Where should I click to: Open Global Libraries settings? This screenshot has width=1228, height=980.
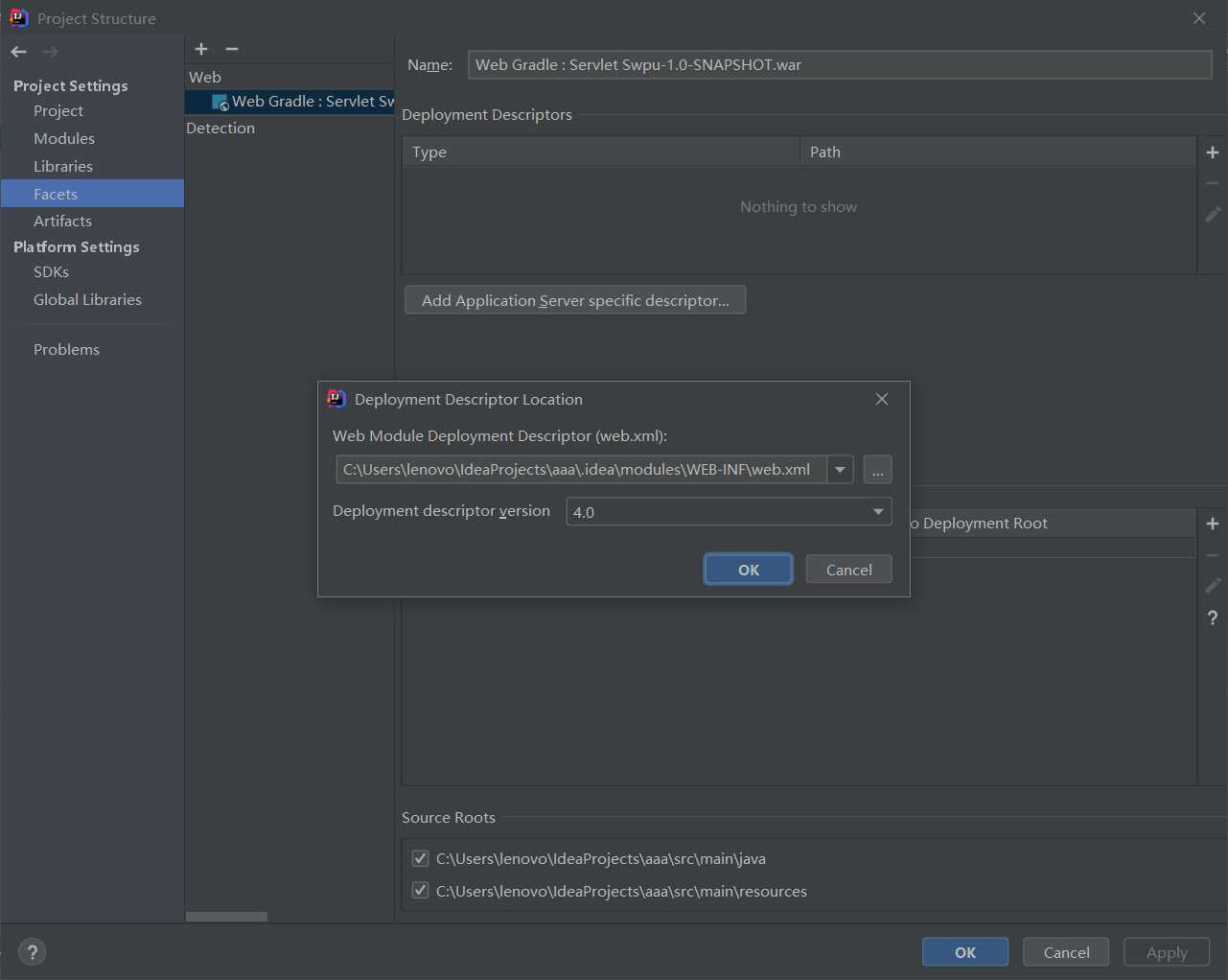click(87, 300)
